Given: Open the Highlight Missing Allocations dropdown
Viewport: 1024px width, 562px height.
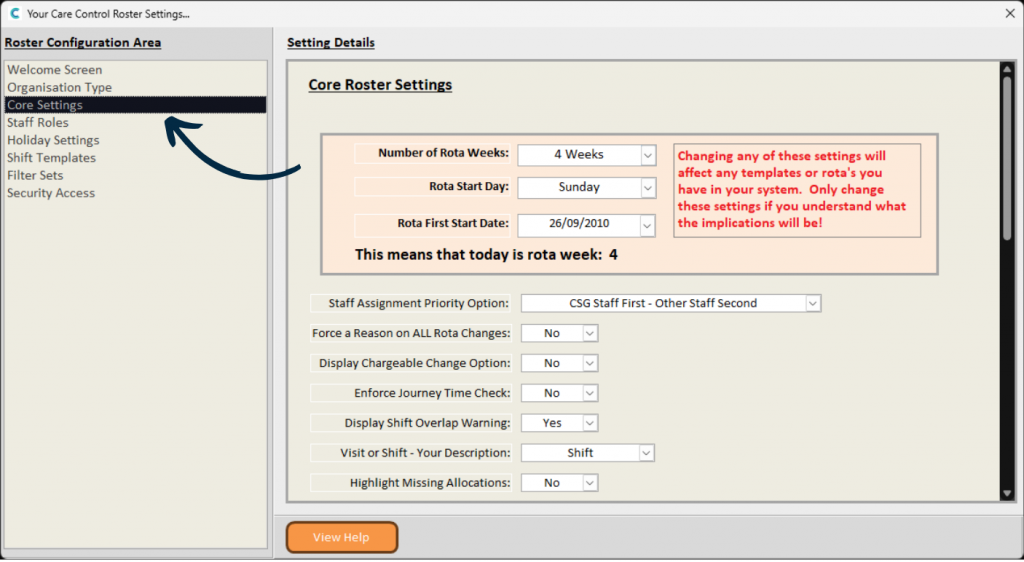Looking at the screenshot, I should pyautogui.click(x=590, y=483).
